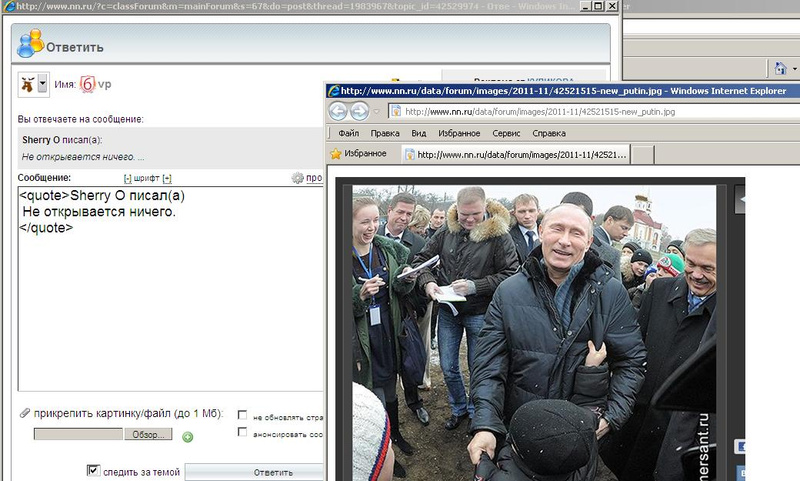Click the vp username

pyautogui.click(x=104, y=84)
